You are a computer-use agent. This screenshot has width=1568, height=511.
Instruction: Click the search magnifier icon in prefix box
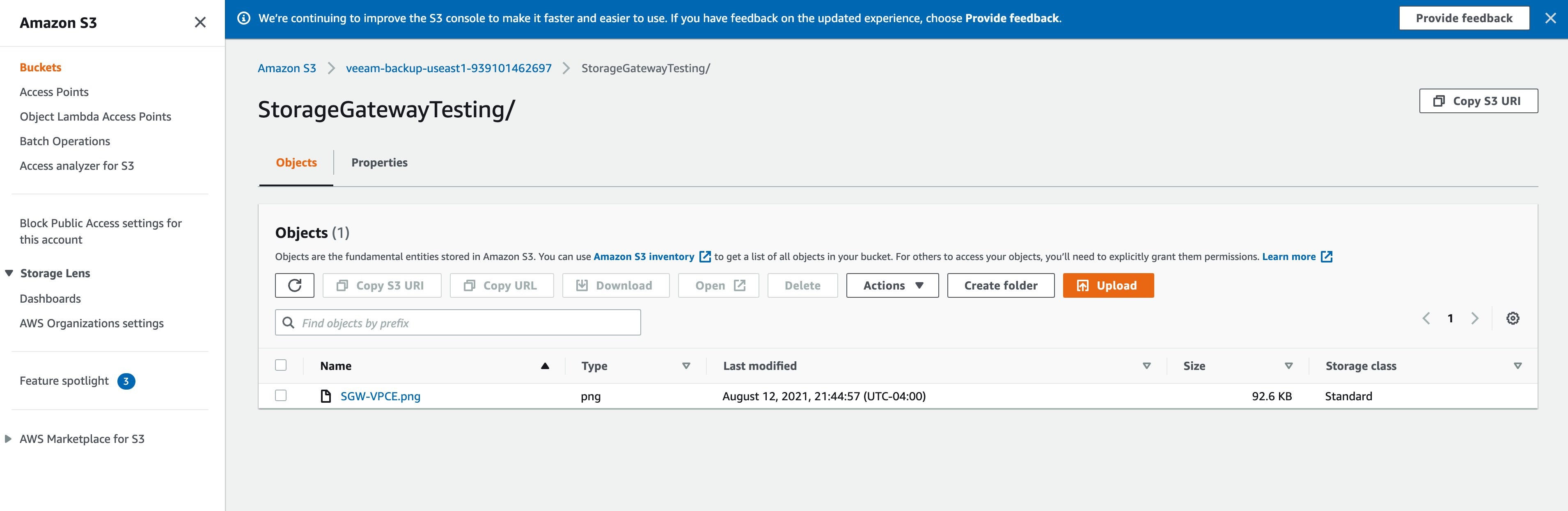tap(289, 322)
